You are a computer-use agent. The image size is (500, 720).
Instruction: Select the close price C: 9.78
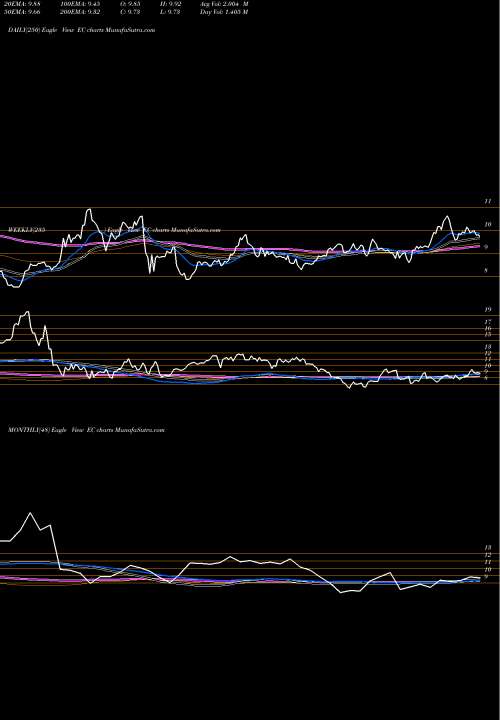[130, 12]
